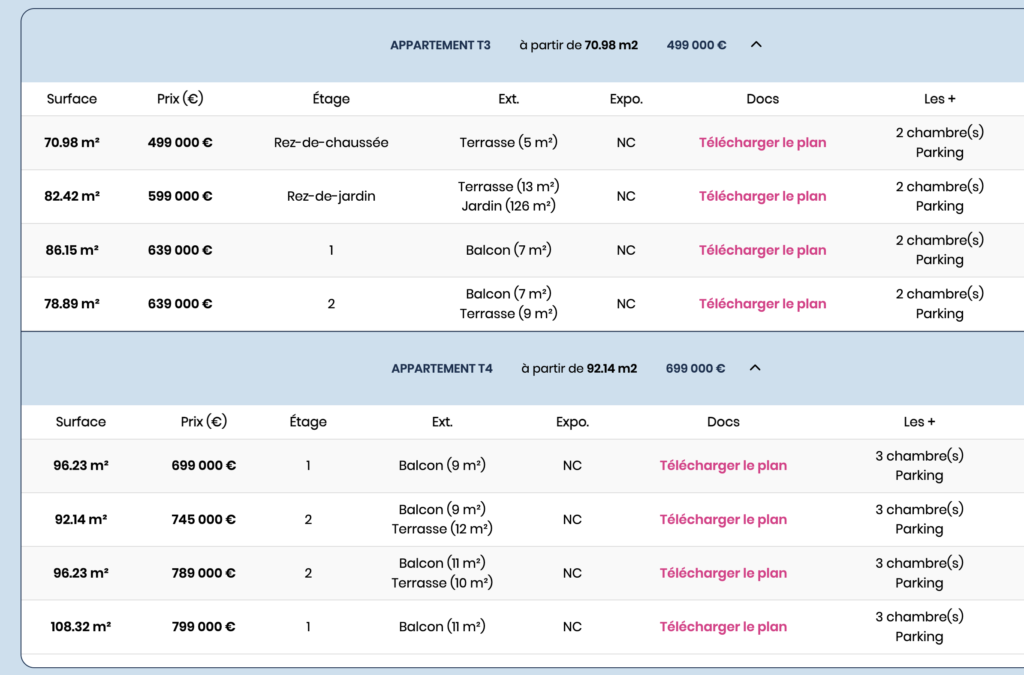Download the plan for the 82.42 m² apartment
This screenshot has width=1024, height=675.
pos(762,197)
